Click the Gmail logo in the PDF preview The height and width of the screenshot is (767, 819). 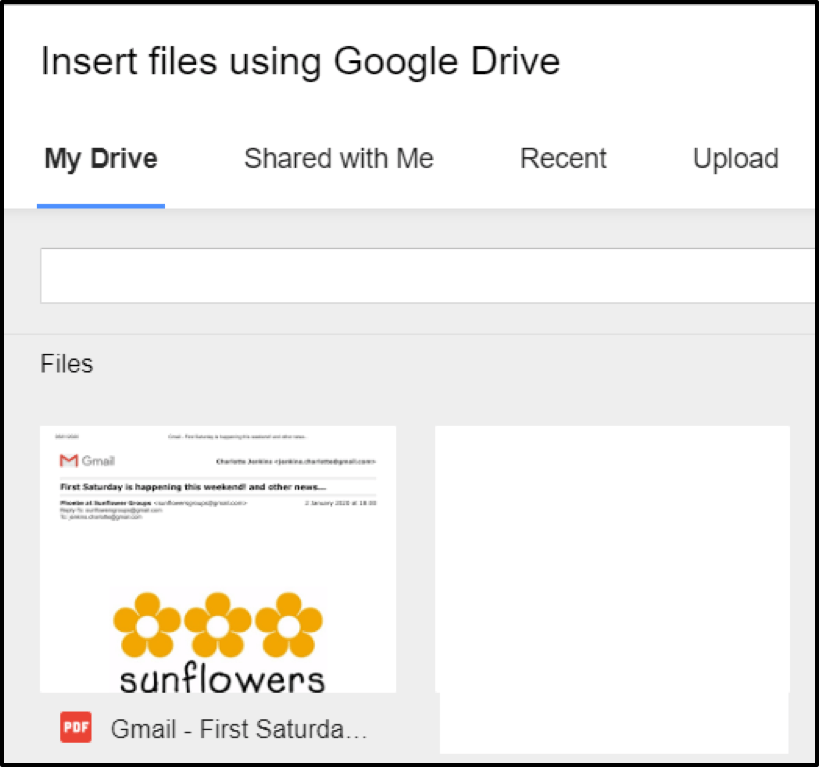click(85, 459)
